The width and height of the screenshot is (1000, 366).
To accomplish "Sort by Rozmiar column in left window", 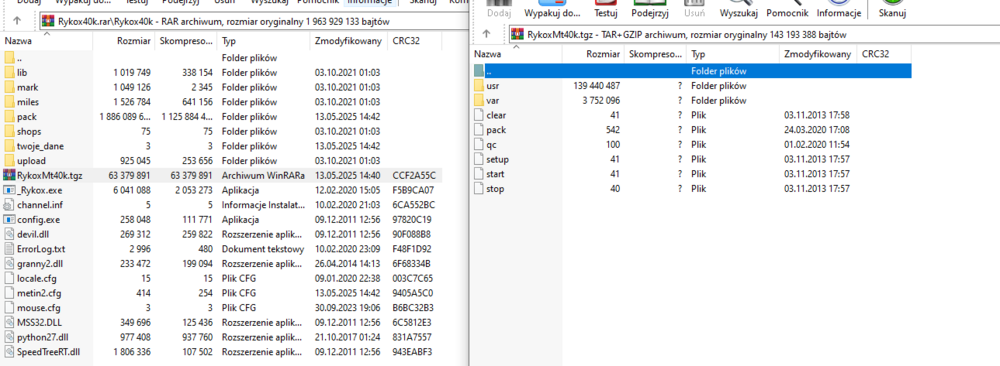I will coord(124,41).
